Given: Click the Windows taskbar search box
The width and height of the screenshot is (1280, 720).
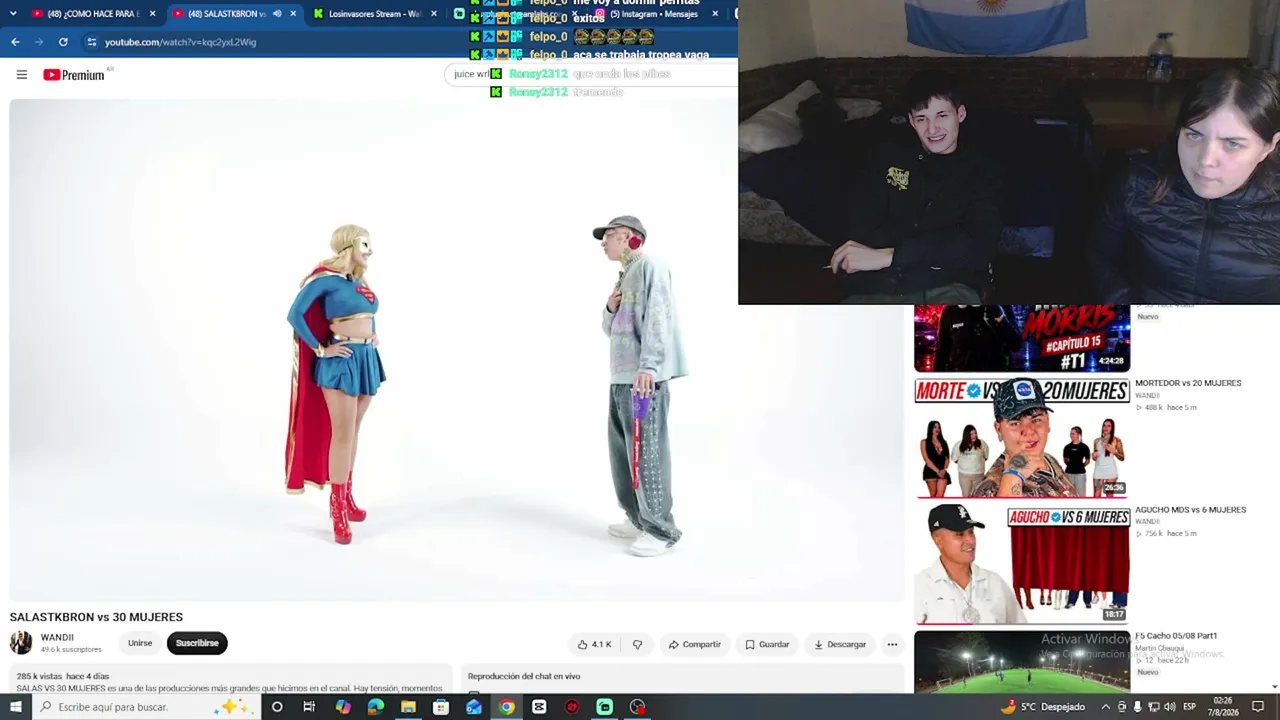Looking at the screenshot, I should tap(146, 707).
